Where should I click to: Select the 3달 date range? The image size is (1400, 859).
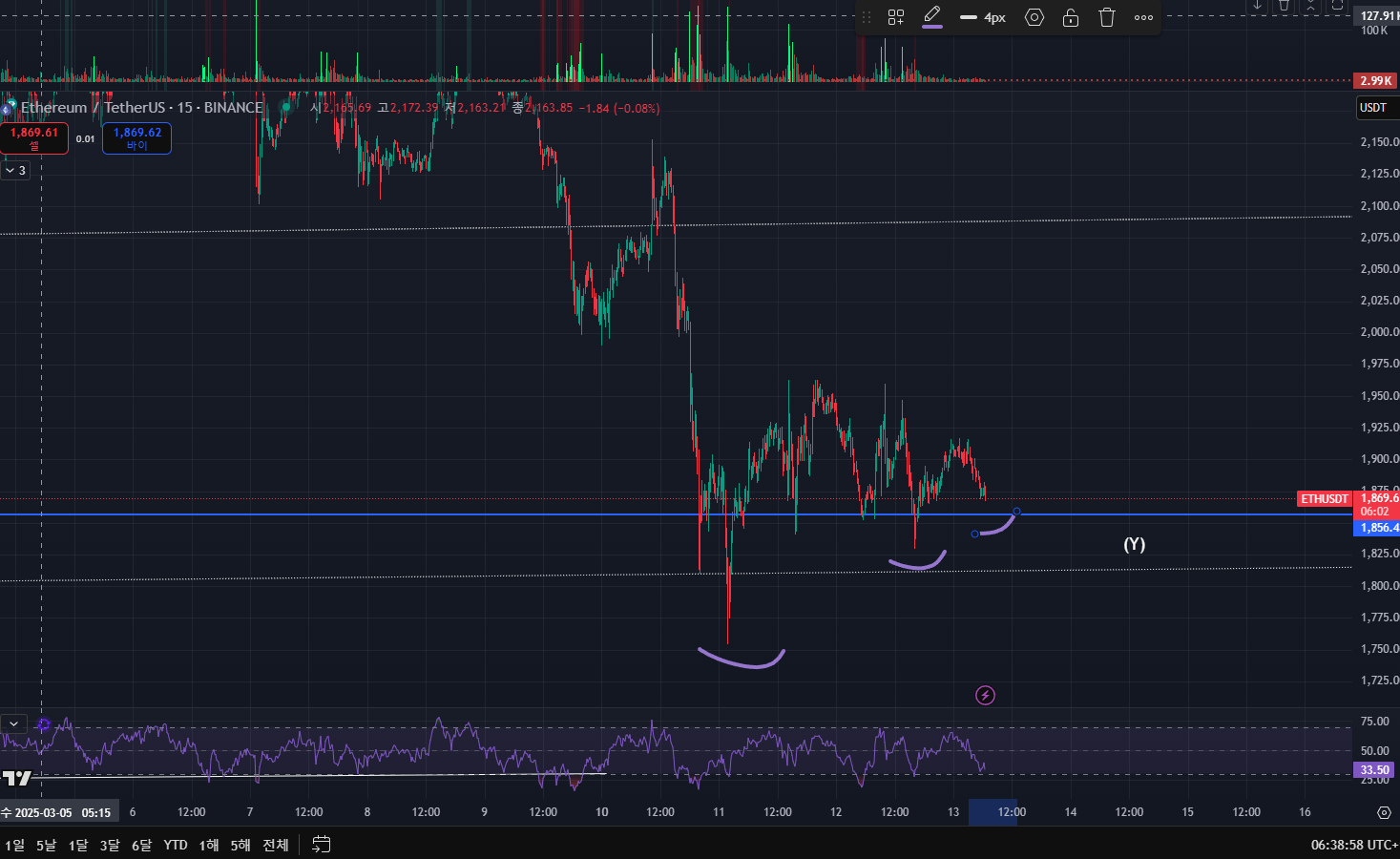(x=110, y=845)
